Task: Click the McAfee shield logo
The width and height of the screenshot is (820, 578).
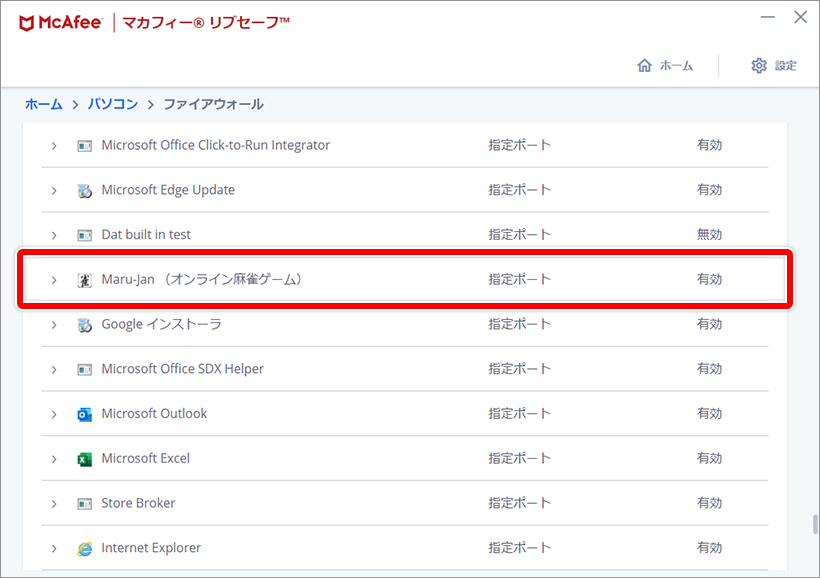Action: [27, 23]
